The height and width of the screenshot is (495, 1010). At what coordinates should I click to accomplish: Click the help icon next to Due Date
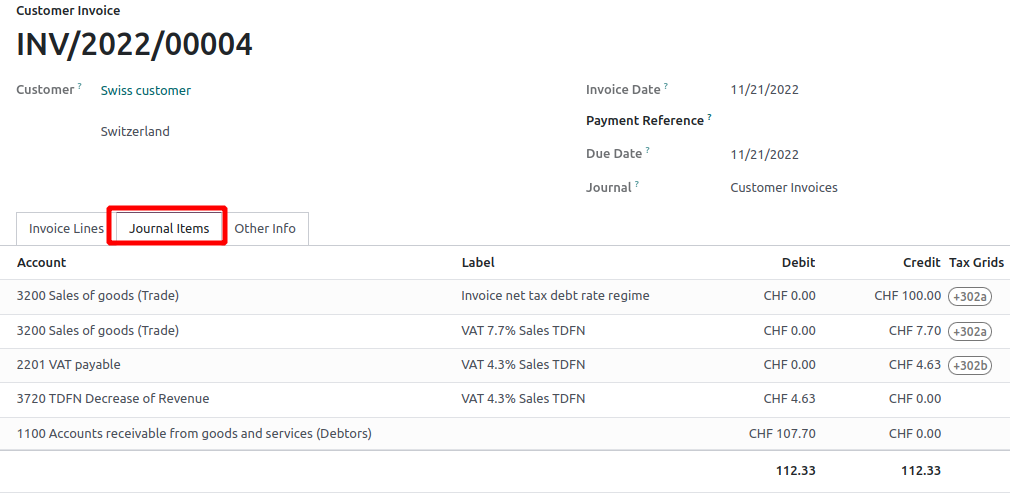tap(648, 150)
